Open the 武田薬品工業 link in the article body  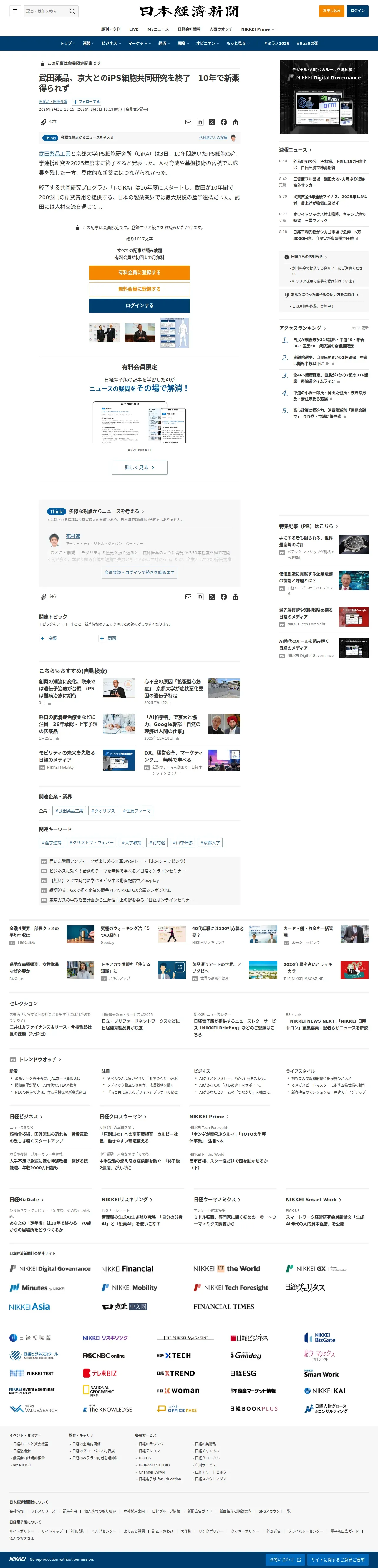coord(55,154)
